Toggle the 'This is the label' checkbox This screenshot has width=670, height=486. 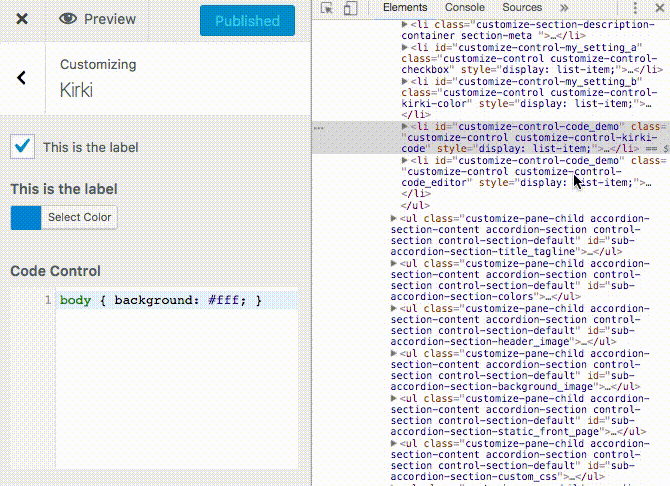pos(23,147)
